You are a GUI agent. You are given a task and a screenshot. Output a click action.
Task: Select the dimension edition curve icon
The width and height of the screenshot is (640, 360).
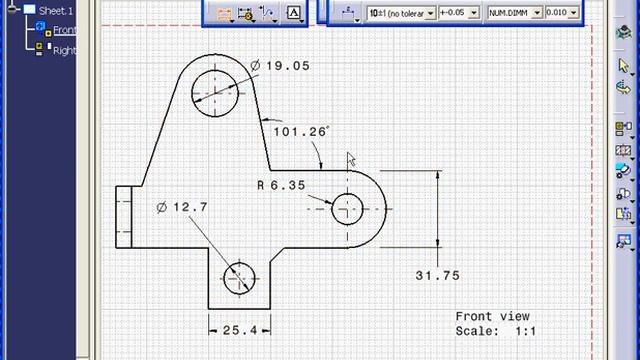267,13
